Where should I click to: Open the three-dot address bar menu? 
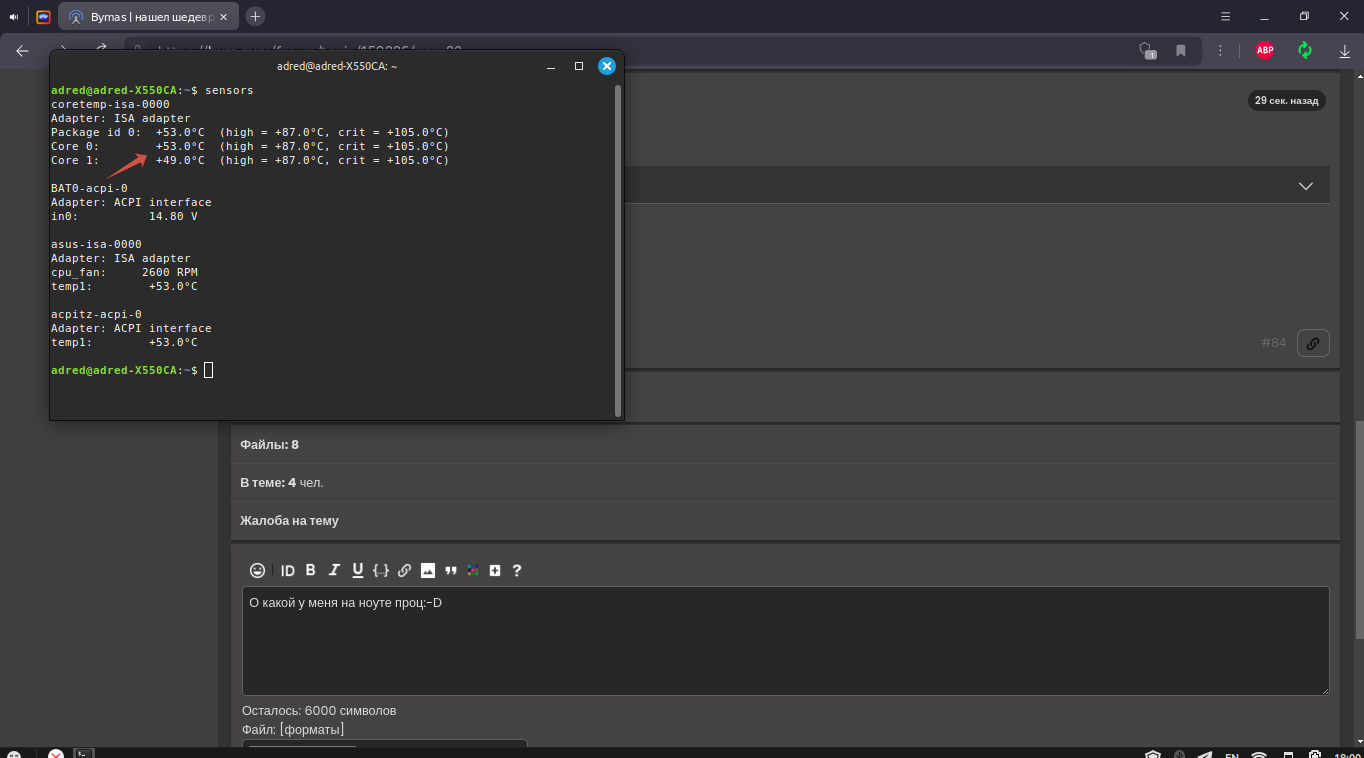1220,50
